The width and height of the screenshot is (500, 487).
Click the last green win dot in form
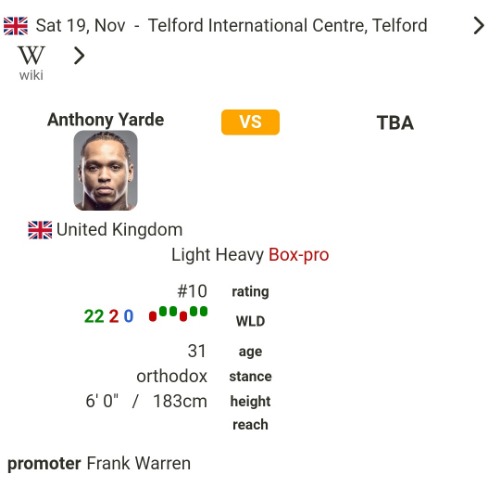coord(204,311)
